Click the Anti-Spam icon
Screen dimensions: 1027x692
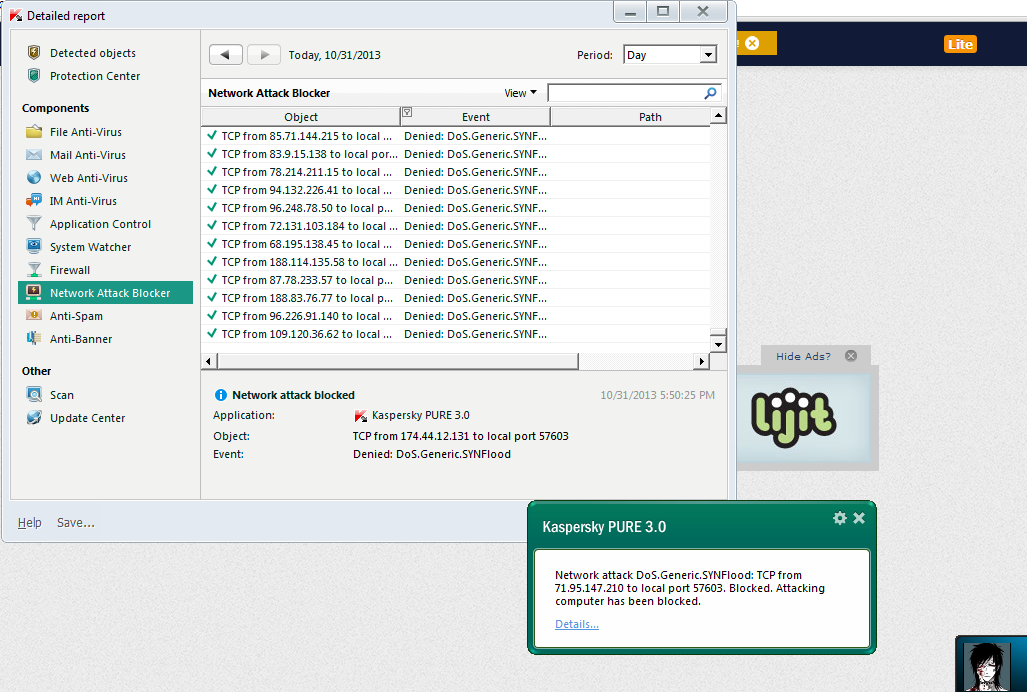(x=34, y=315)
